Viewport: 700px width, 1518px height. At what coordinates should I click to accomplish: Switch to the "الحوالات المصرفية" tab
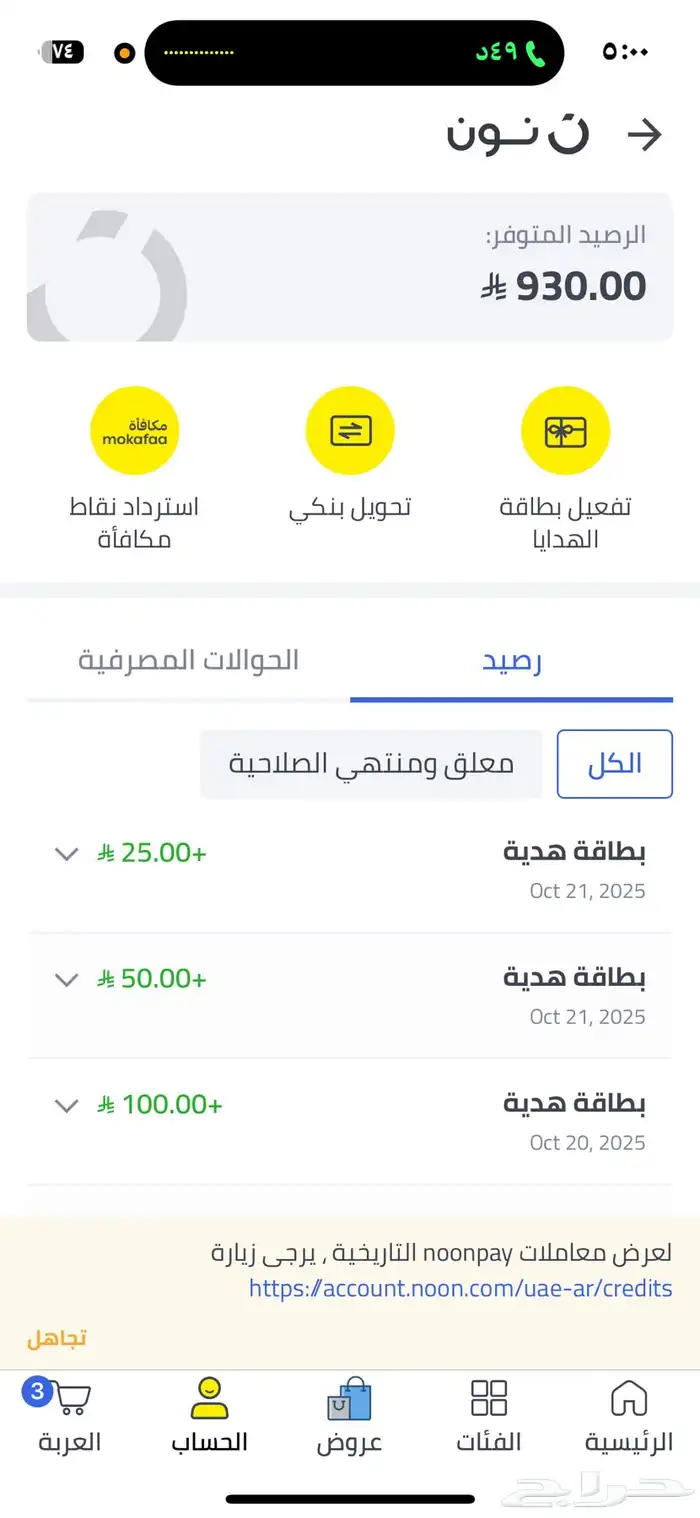point(189,661)
